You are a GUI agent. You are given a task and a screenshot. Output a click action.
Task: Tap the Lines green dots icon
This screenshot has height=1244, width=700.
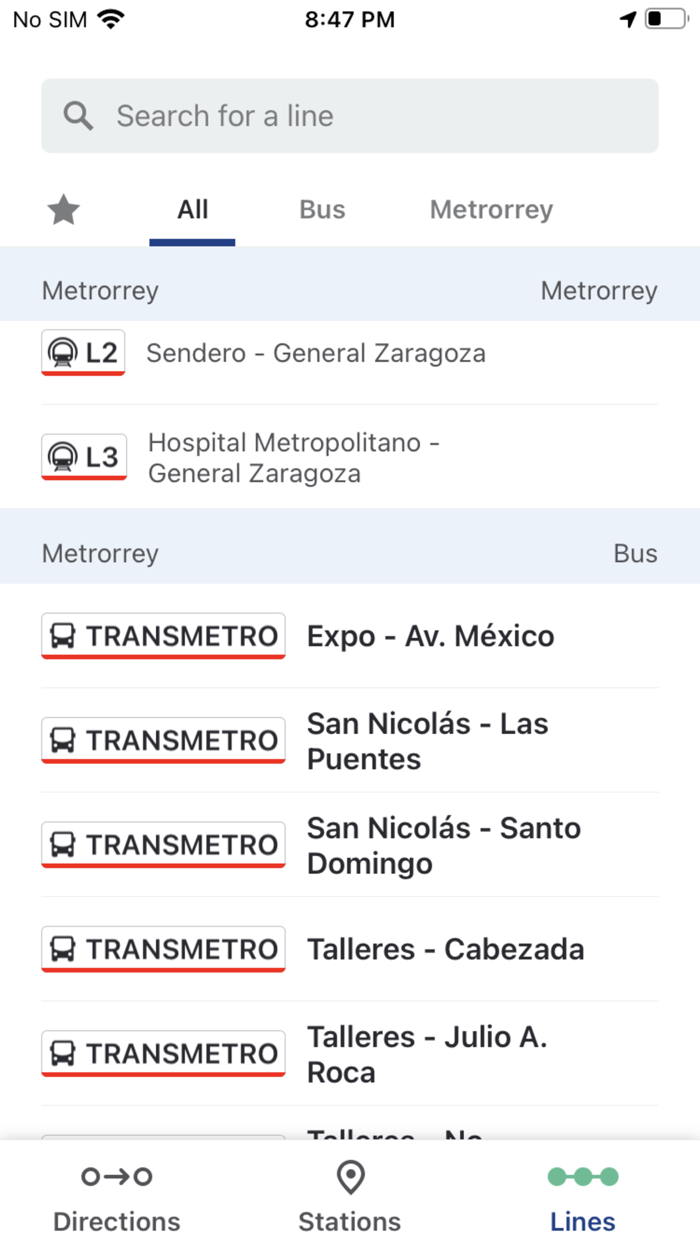583,1177
